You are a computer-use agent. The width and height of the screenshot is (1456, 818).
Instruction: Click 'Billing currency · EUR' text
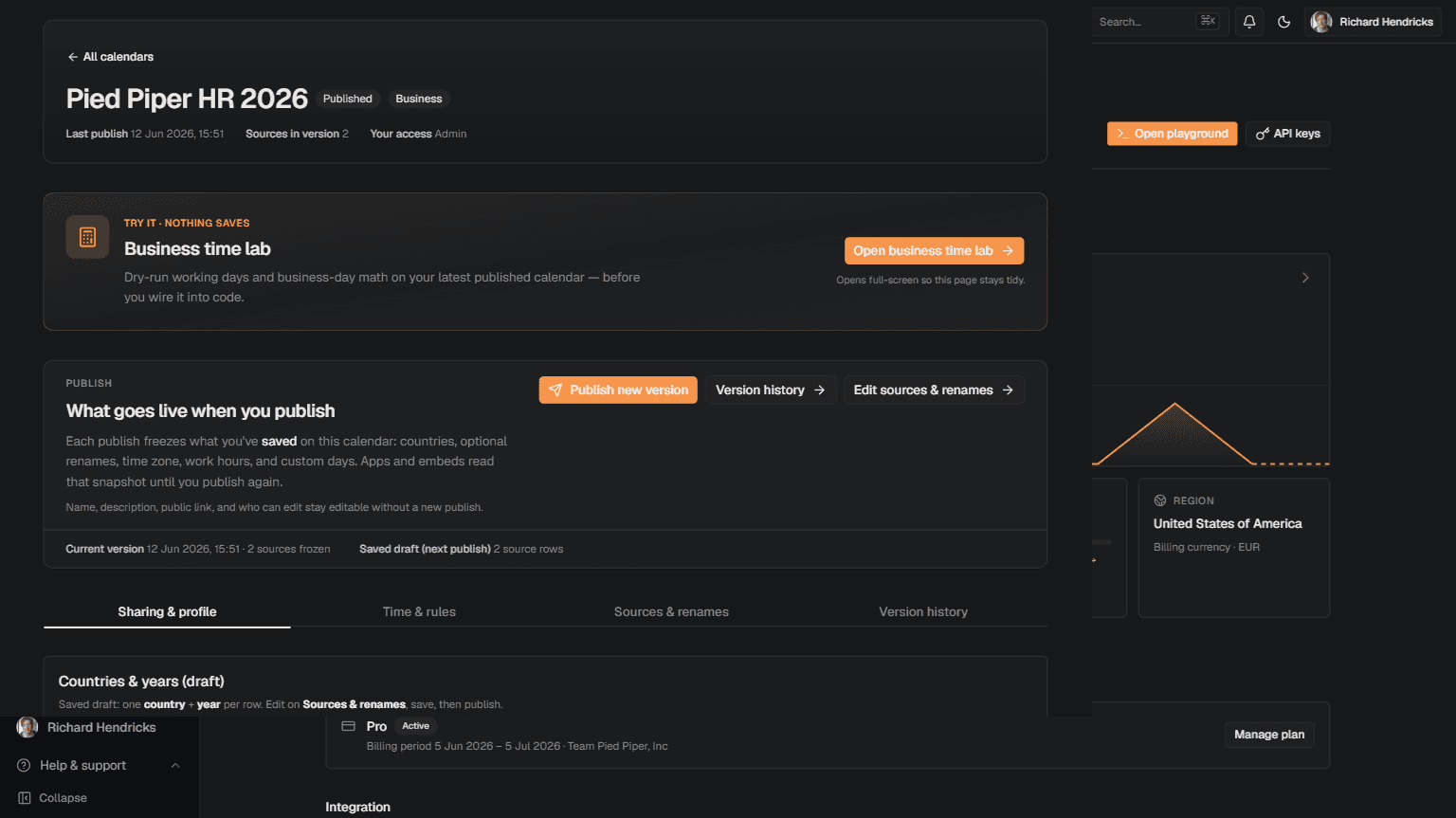pos(1207,547)
